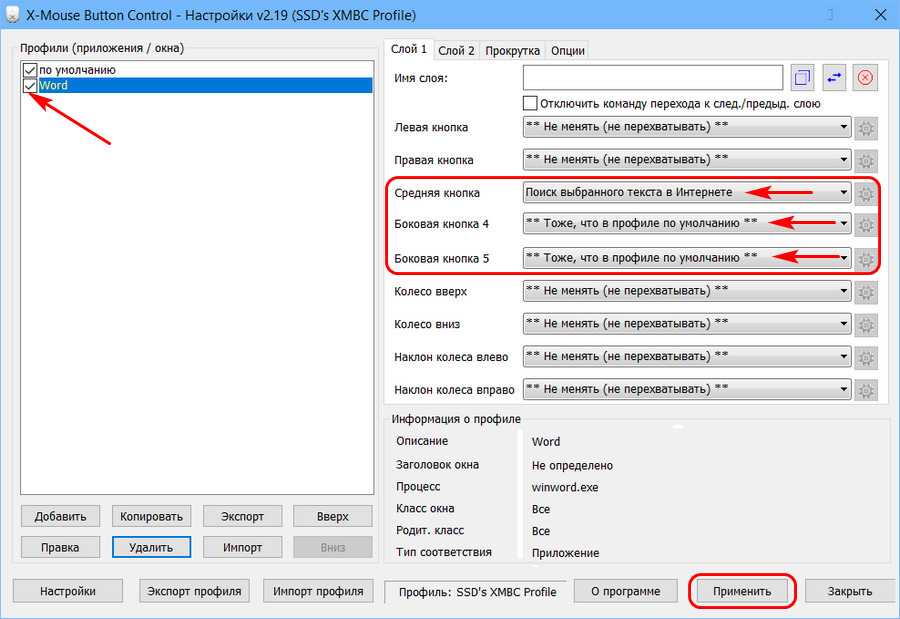The image size is (900, 619).
Task: Click the X-Mouse Button Control title icon
Action: coord(12,14)
